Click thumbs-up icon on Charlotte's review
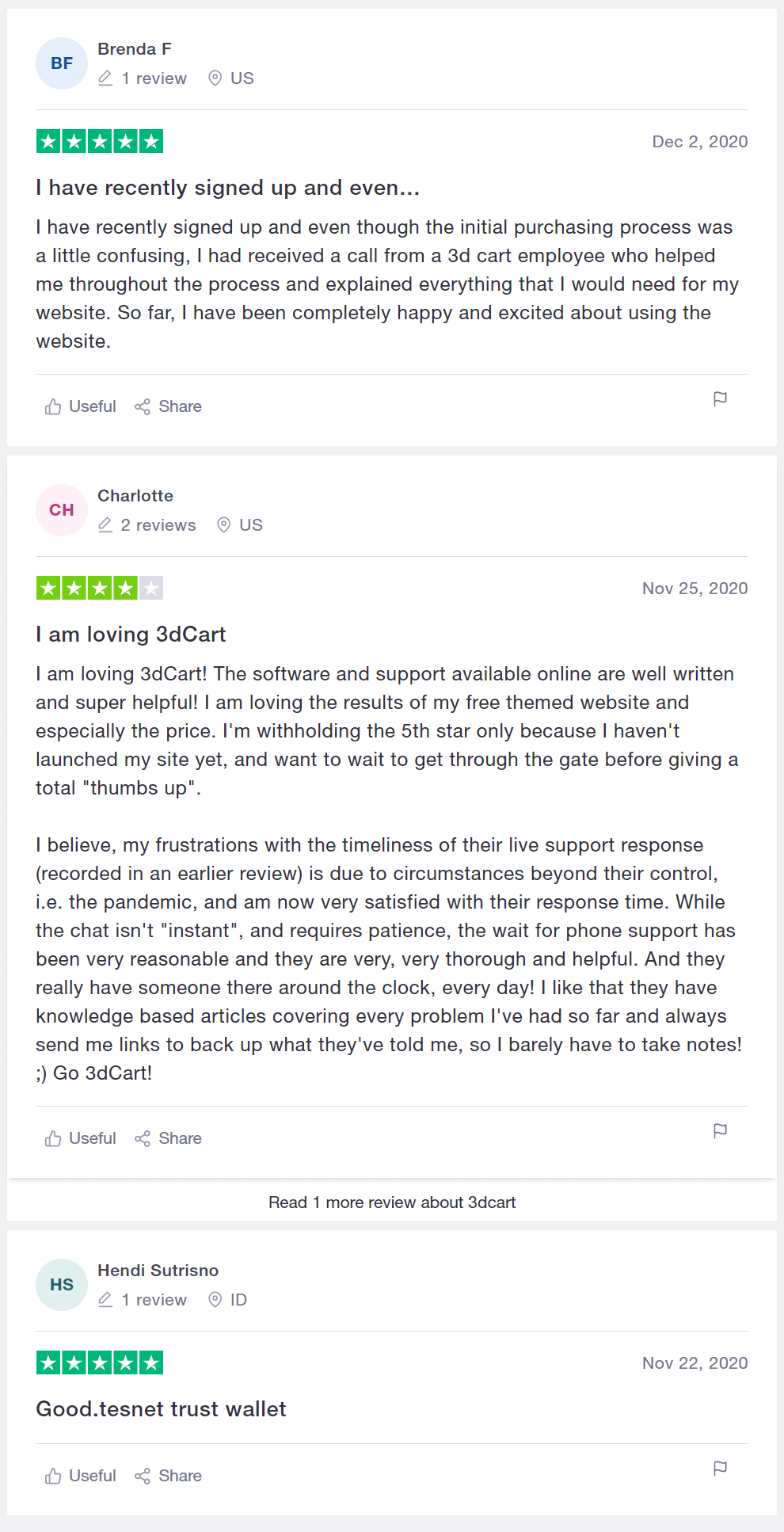Image resolution: width=784 pixels, height=1532 pixels. [53, 1138]
